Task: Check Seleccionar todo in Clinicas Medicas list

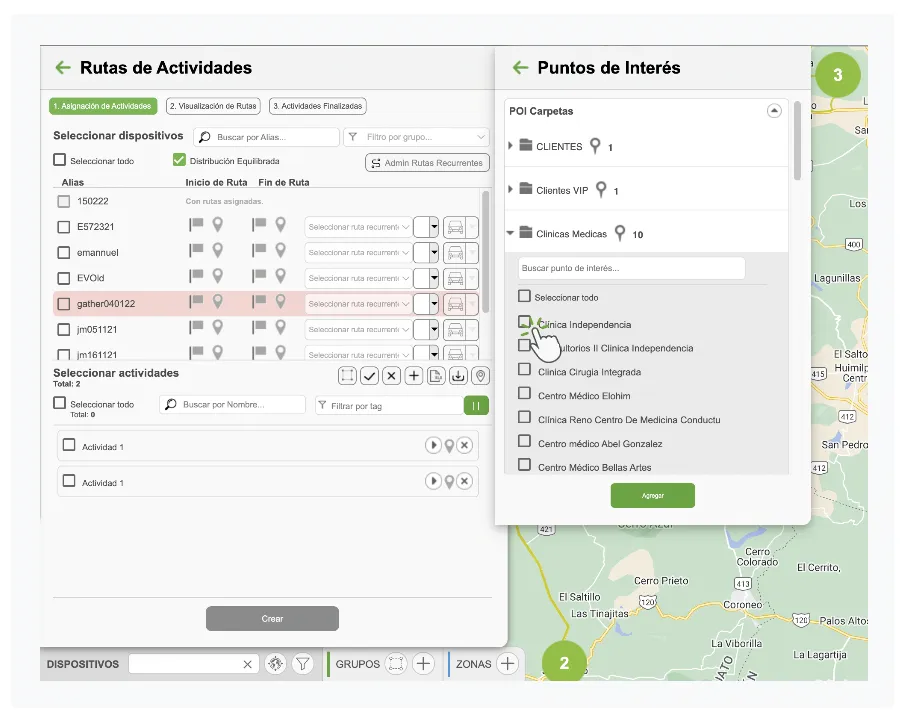Action: (524, 296)
